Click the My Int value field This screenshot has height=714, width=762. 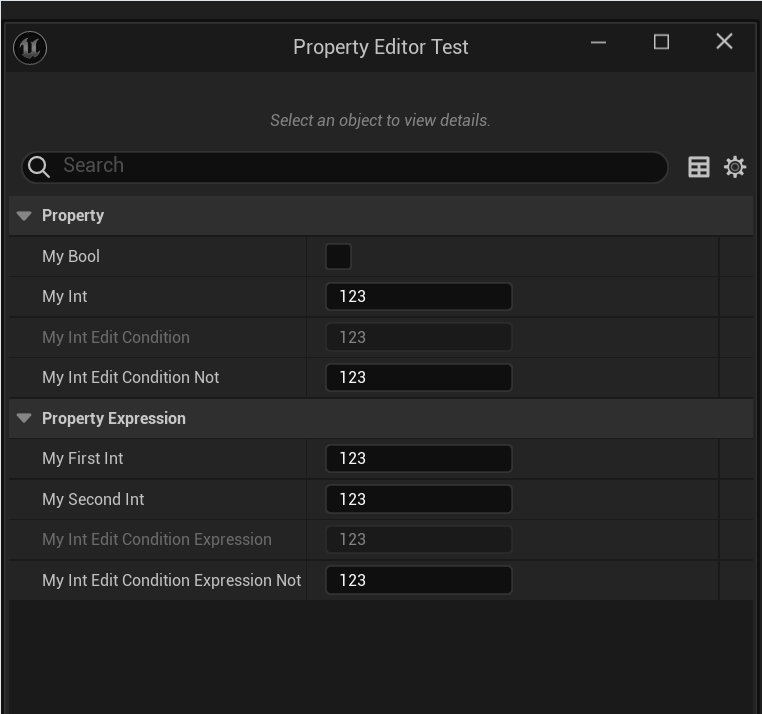click(x=418, y=297)
